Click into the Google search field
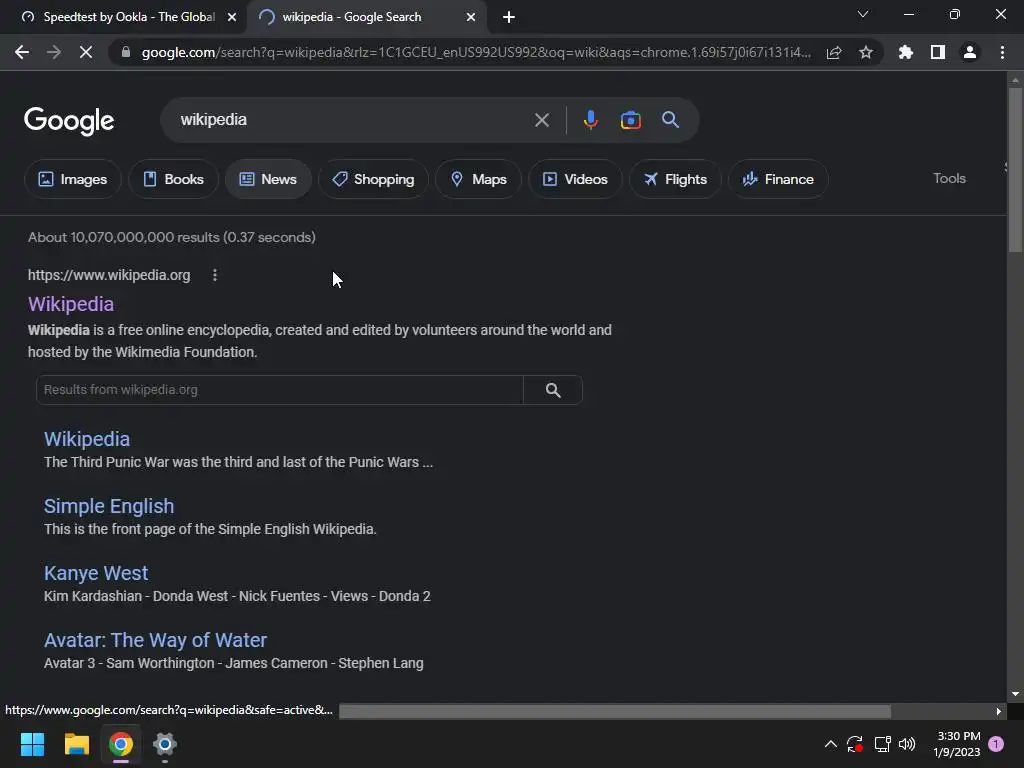Screen dimensions: 1024x768 353,120
